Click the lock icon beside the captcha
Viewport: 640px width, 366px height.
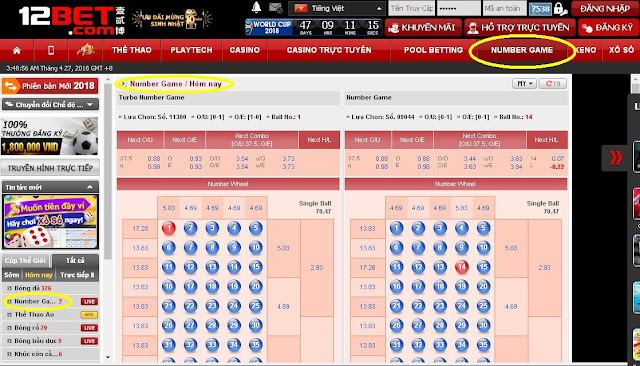click(x=560, y=8)
